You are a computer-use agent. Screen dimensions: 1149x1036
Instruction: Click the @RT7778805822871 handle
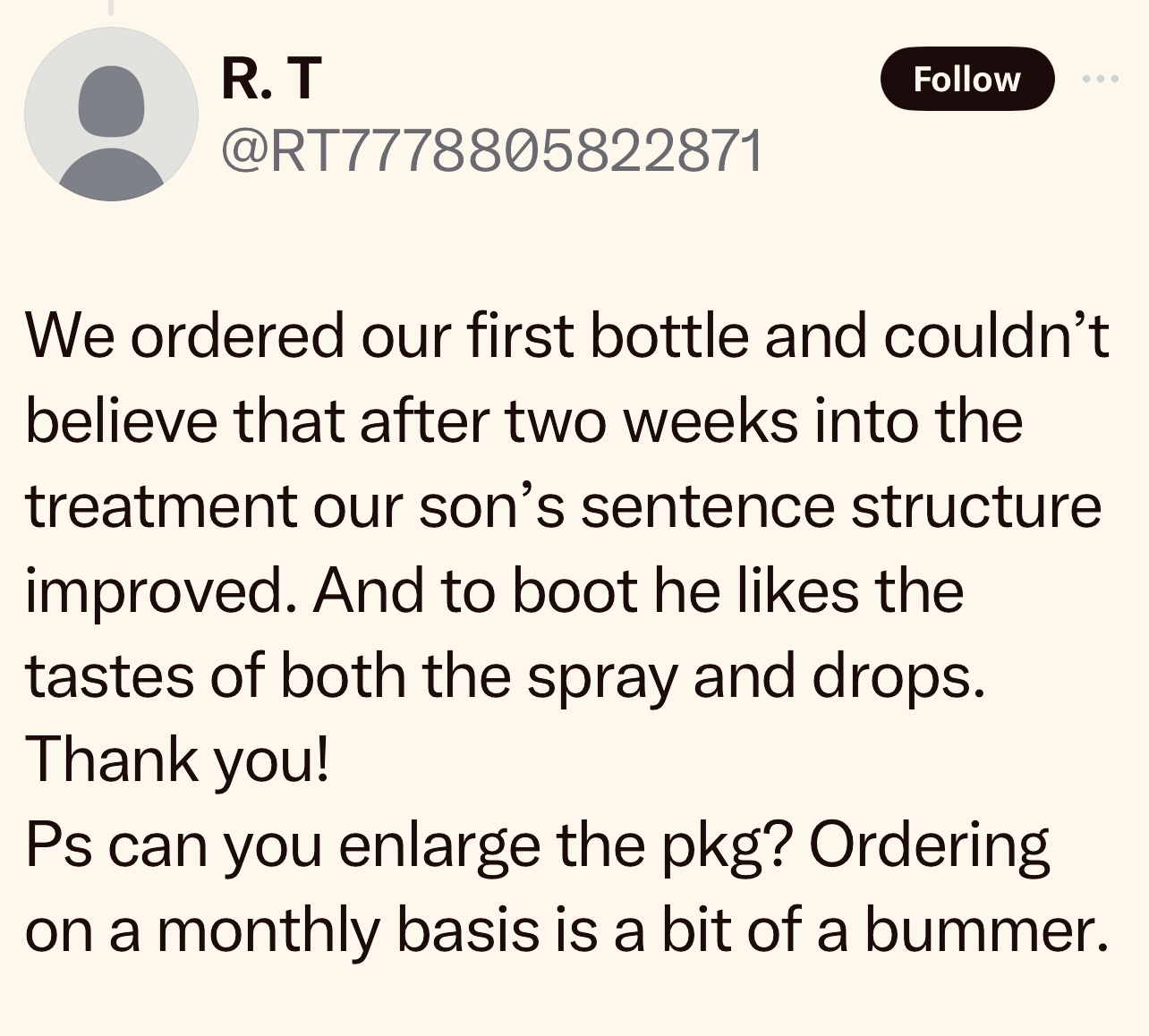coord(491,149)
